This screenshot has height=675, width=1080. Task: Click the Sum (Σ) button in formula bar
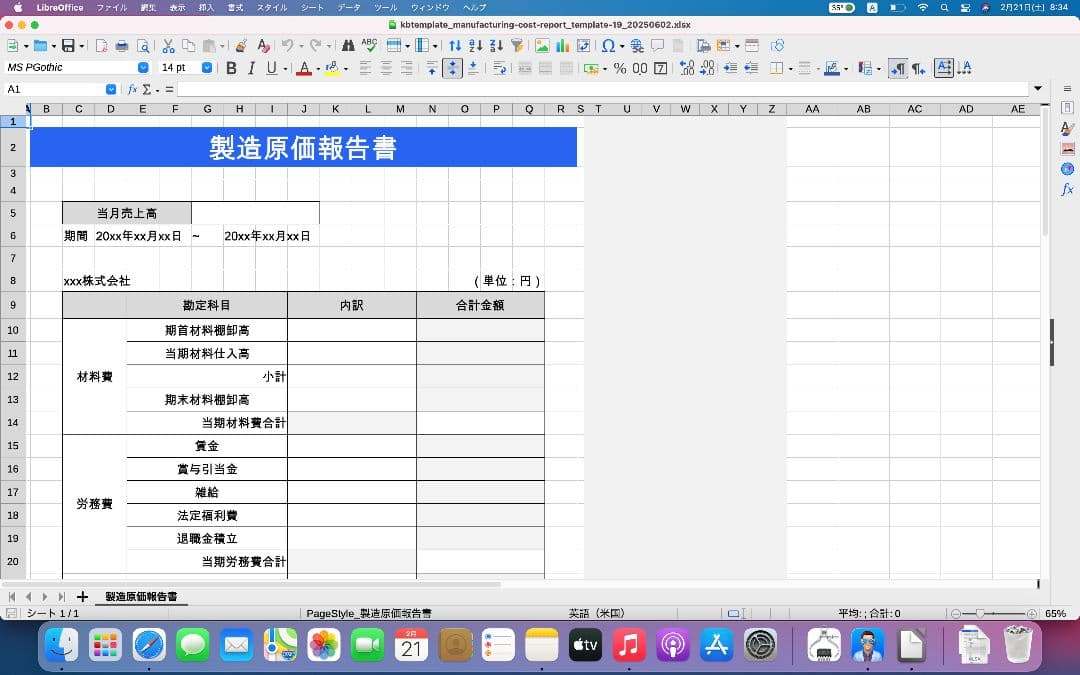coord(146,88)
